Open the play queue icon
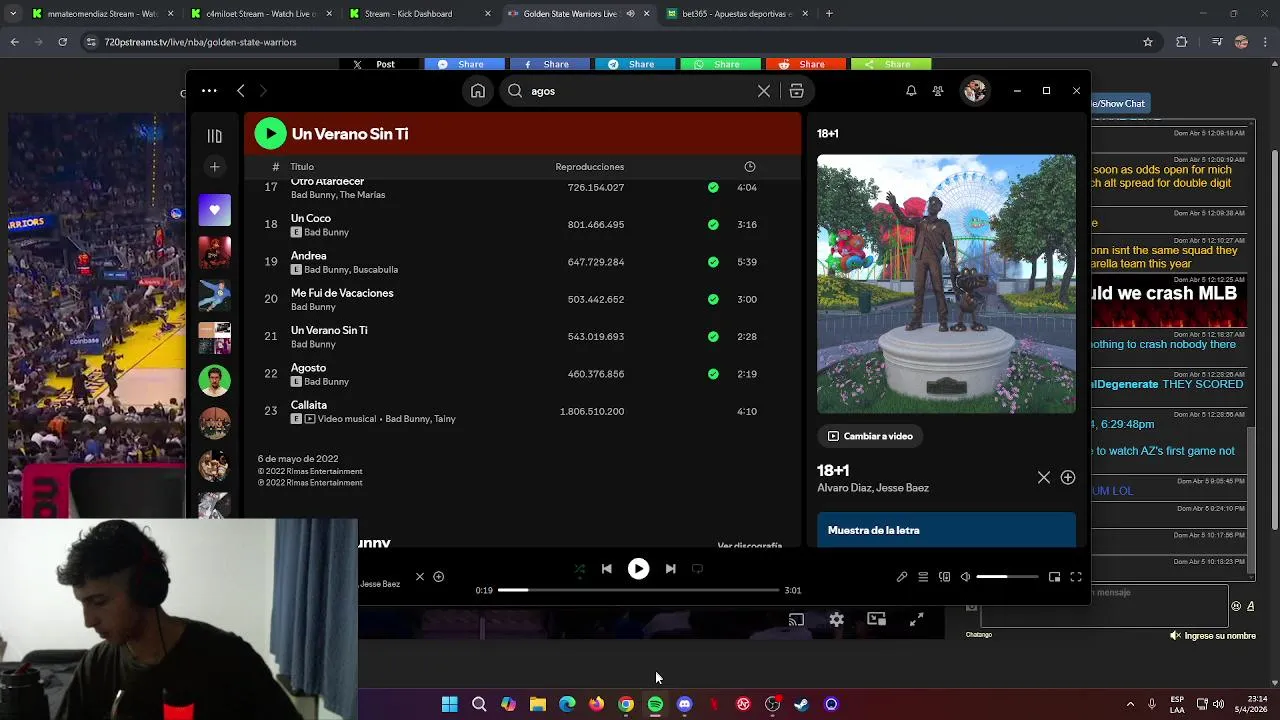 pos(923,577)
